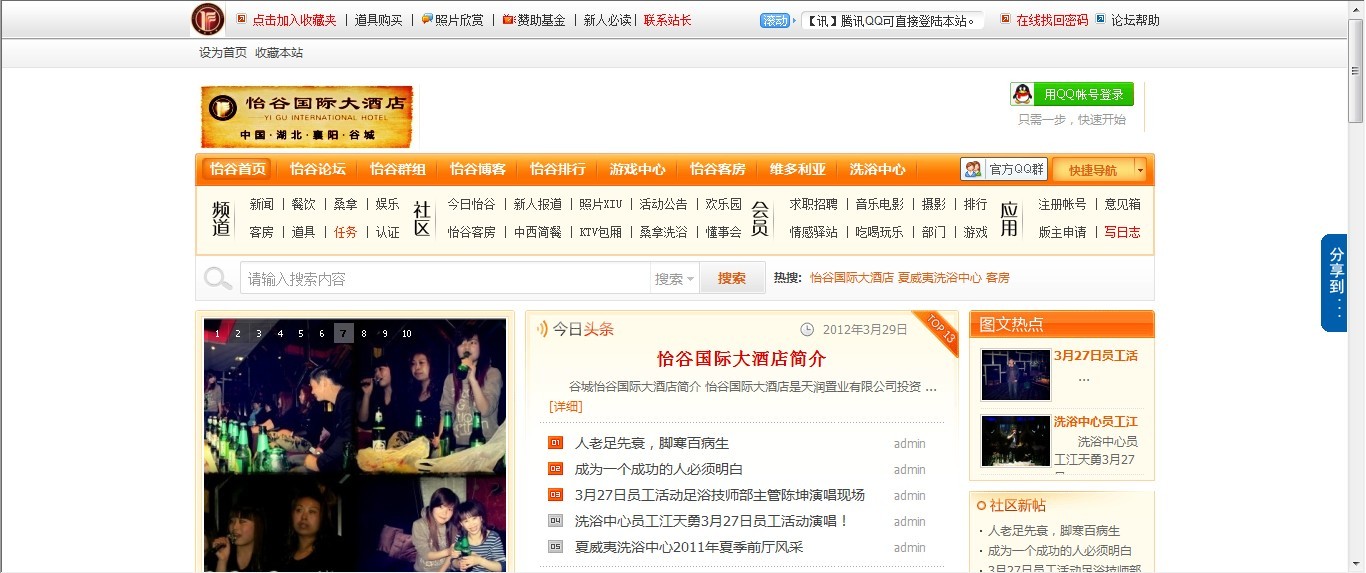This screenshot has width=1366, height=573.
Task: Click the page vertical scrollbar
Action: [1356, 286]
